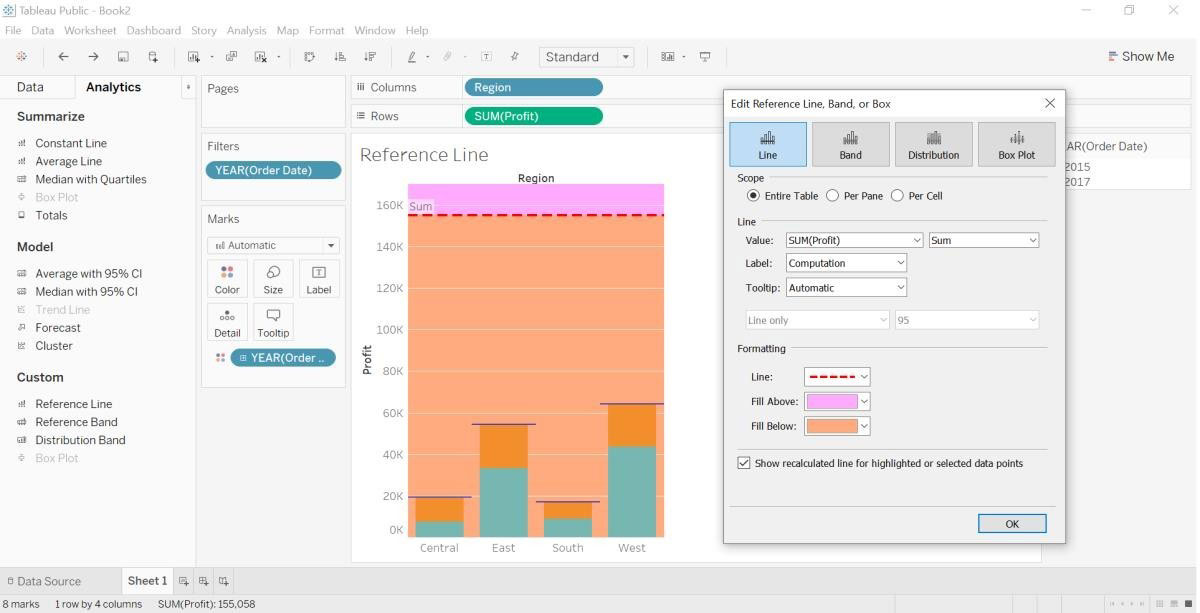Click the Label mark button

[319, 279]
